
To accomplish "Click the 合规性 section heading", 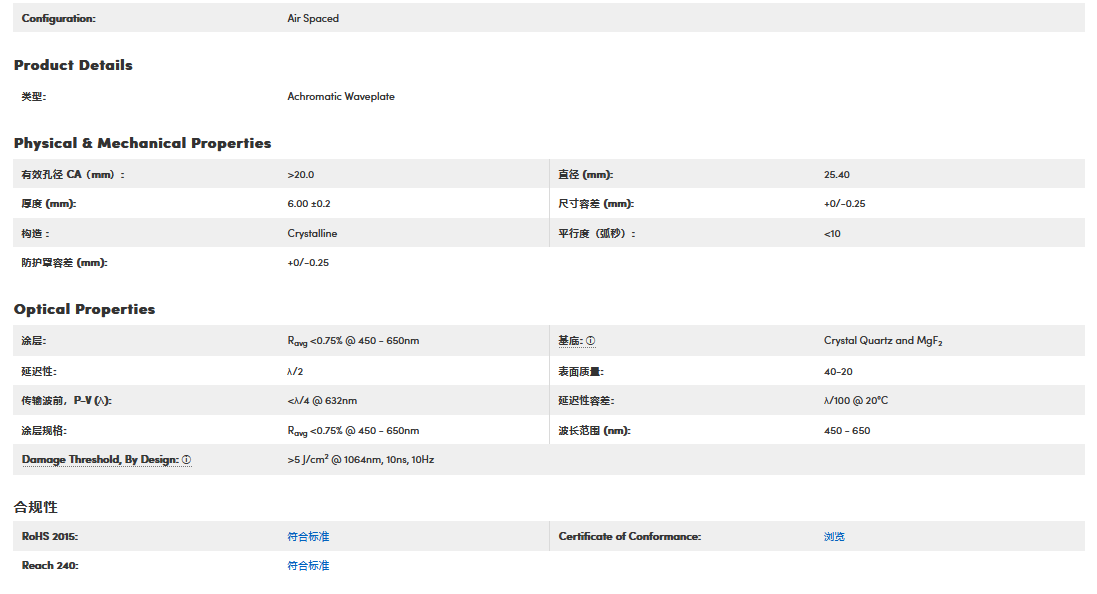I will (36, 507).
